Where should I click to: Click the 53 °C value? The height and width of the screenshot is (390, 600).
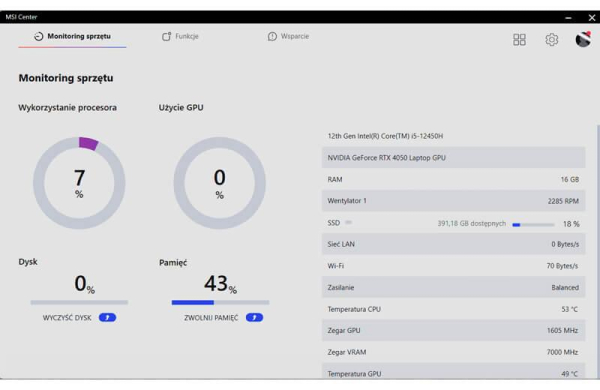tap(569, 309)
